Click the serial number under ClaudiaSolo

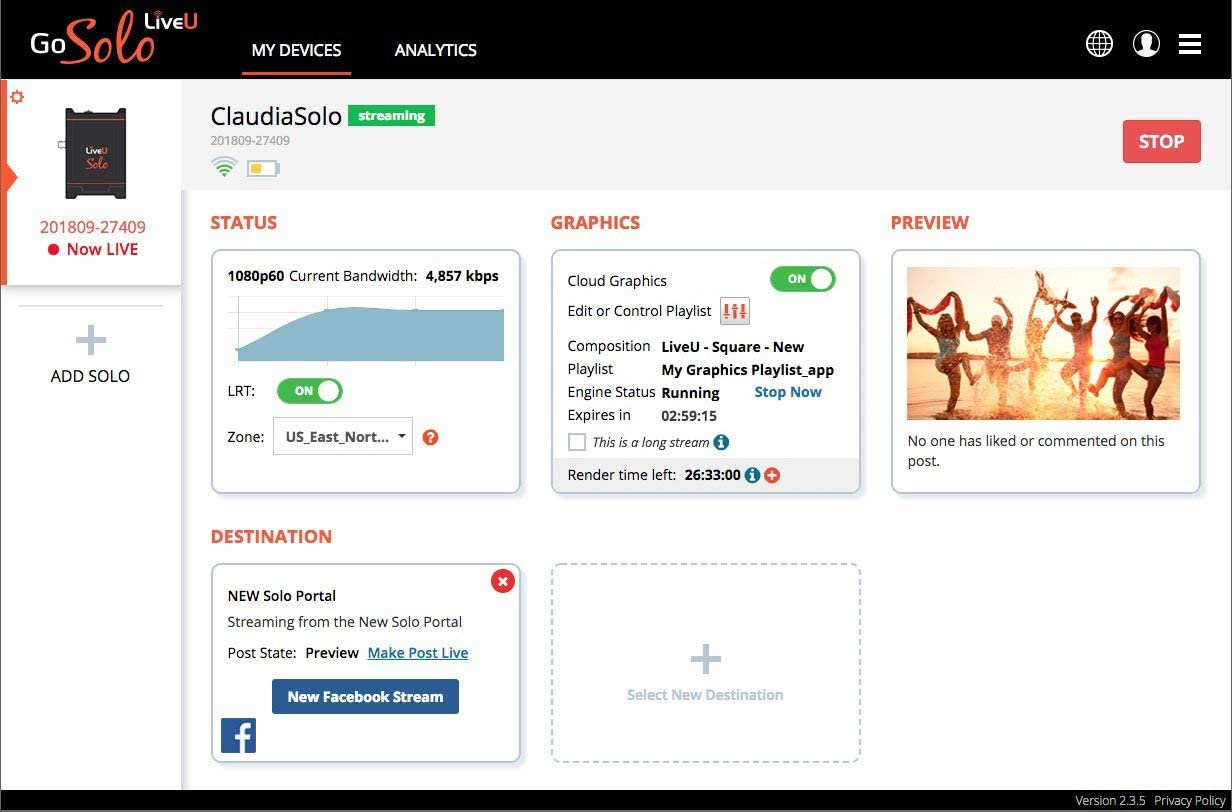[x=250, y=141]
